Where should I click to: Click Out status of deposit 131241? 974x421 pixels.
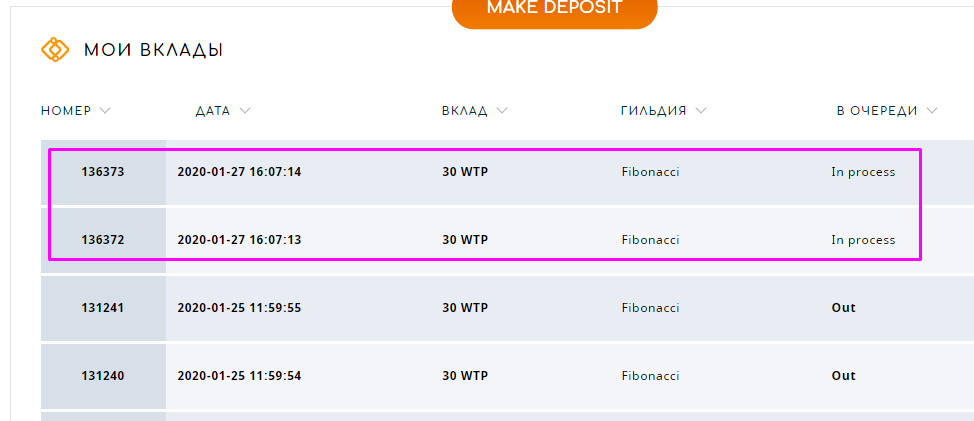pyautogui.click(x=843, y=308)
